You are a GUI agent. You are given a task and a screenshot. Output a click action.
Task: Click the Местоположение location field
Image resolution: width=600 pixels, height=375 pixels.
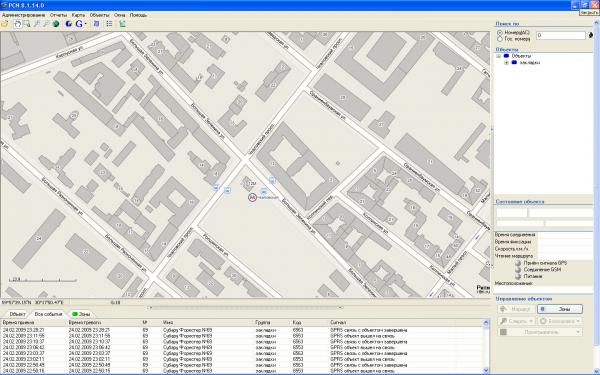click(x=544, y=289)
